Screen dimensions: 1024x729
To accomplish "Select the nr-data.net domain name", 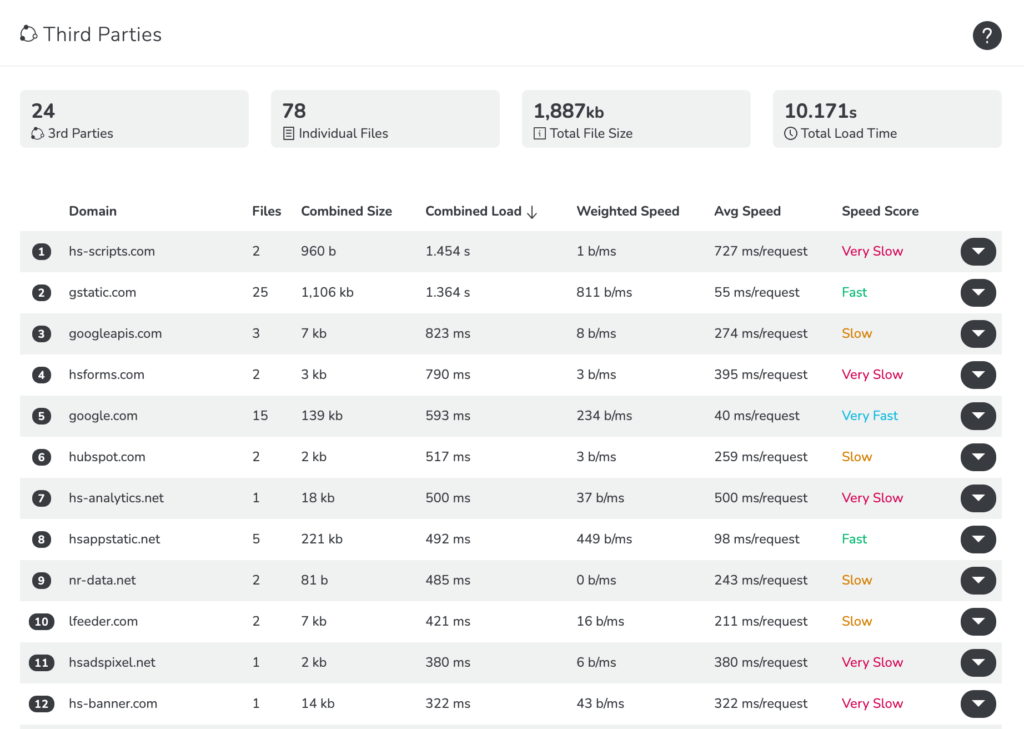I will 103,581.
